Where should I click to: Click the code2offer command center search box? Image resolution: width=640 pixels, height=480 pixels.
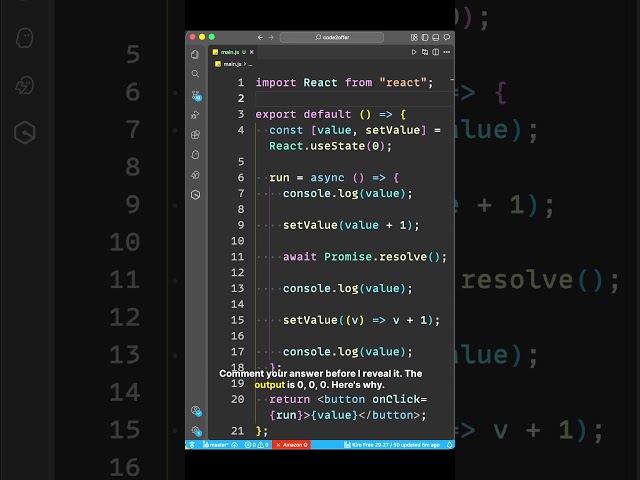331,37
